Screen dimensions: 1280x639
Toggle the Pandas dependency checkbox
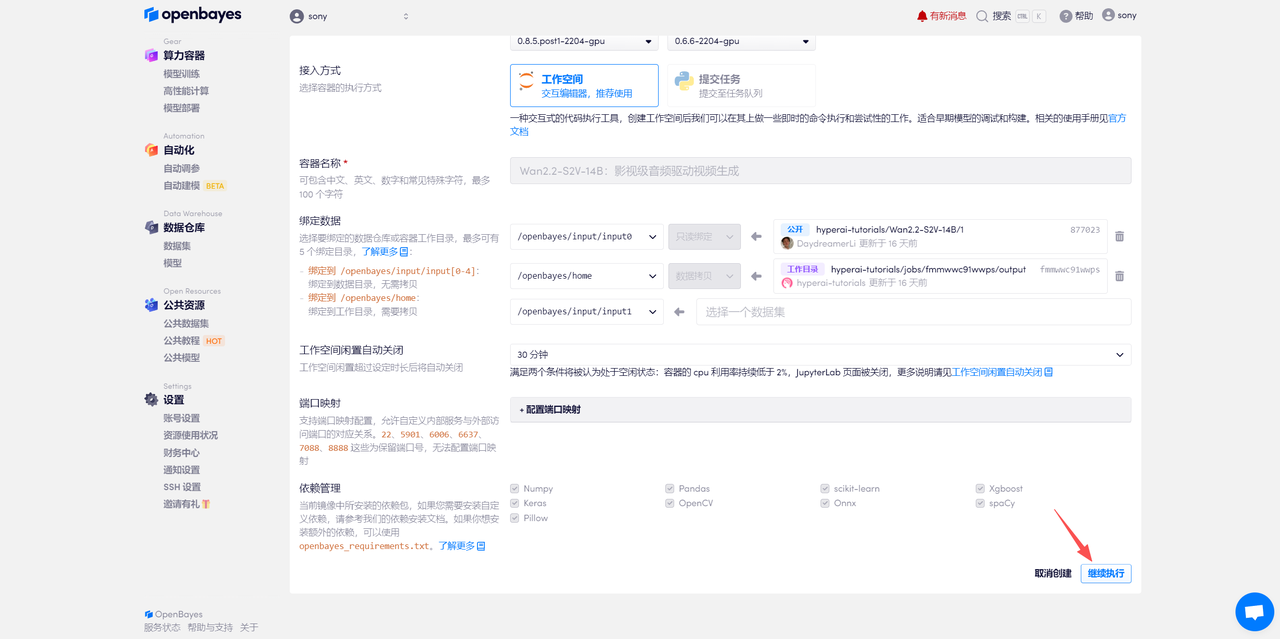click(670, 489)
